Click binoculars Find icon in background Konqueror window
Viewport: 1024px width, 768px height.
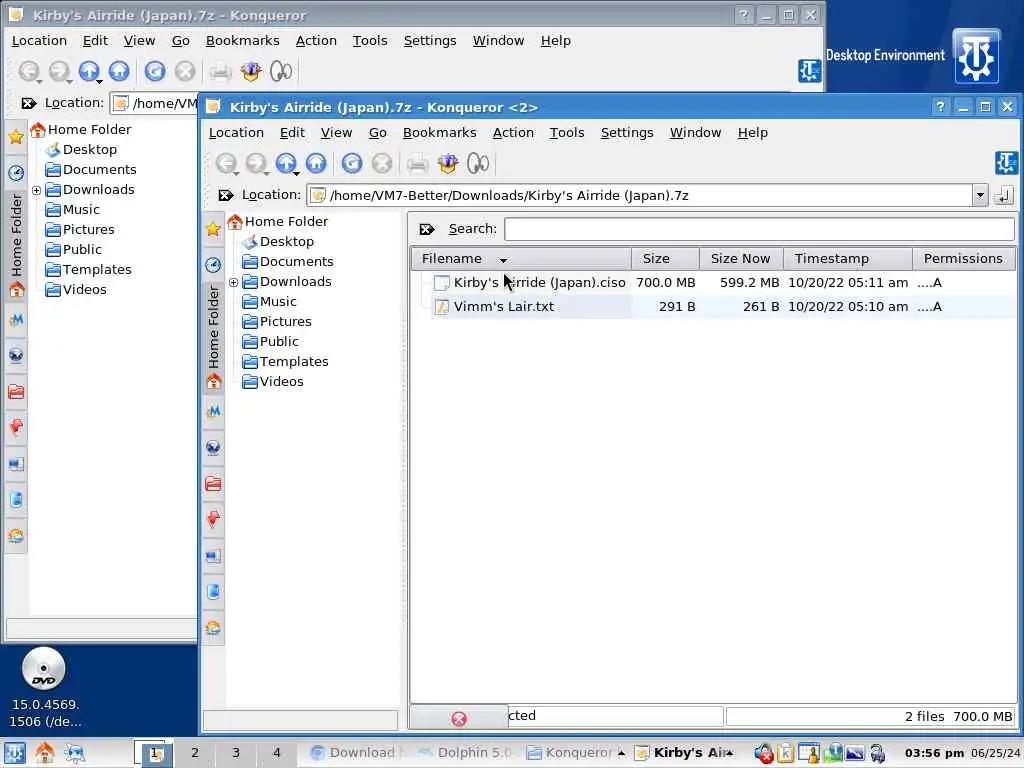tap(281, 71)
